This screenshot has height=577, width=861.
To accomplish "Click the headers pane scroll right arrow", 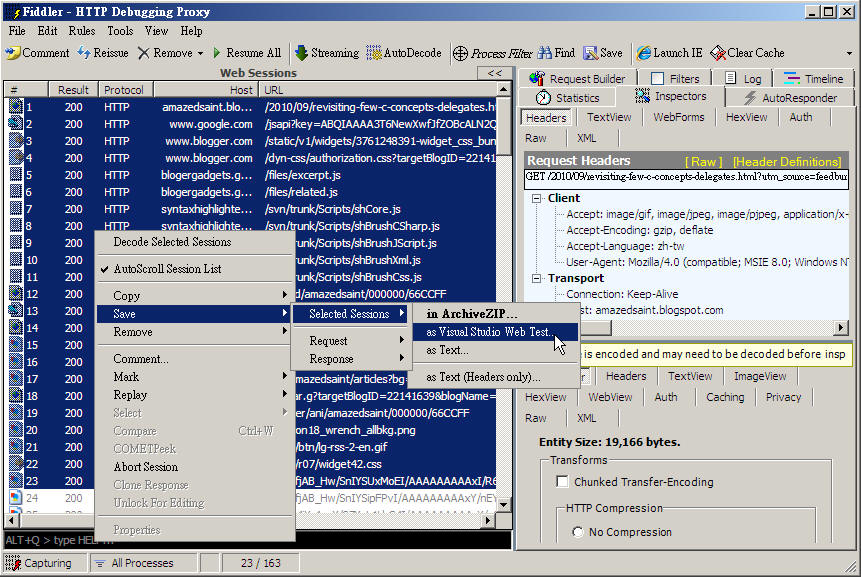I will point(841,328).
